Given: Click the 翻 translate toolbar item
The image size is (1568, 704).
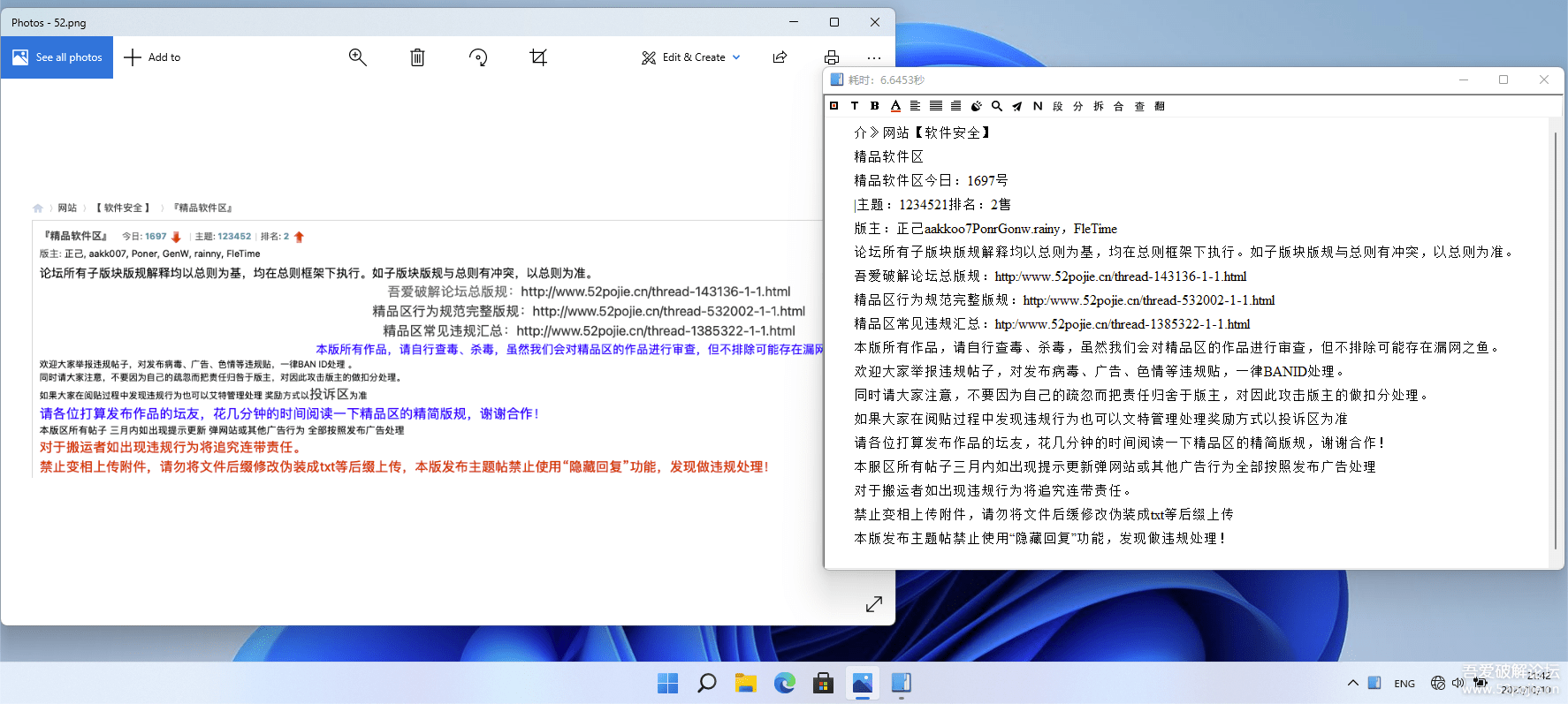Looking at the screenshot, I should pyautogui.click(x=1160, y=106).
